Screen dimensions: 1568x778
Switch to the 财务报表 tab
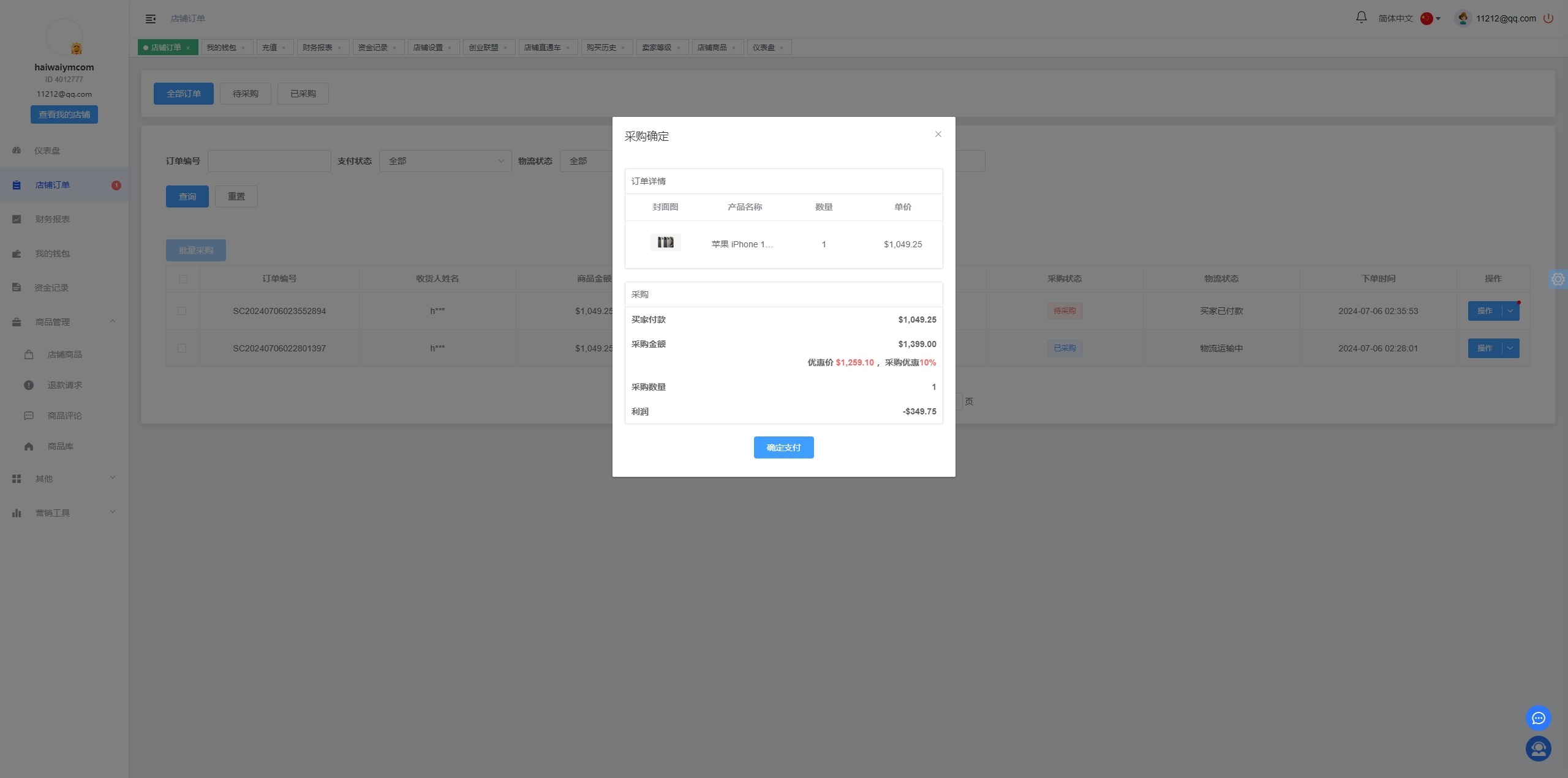[x=317, y=48]
